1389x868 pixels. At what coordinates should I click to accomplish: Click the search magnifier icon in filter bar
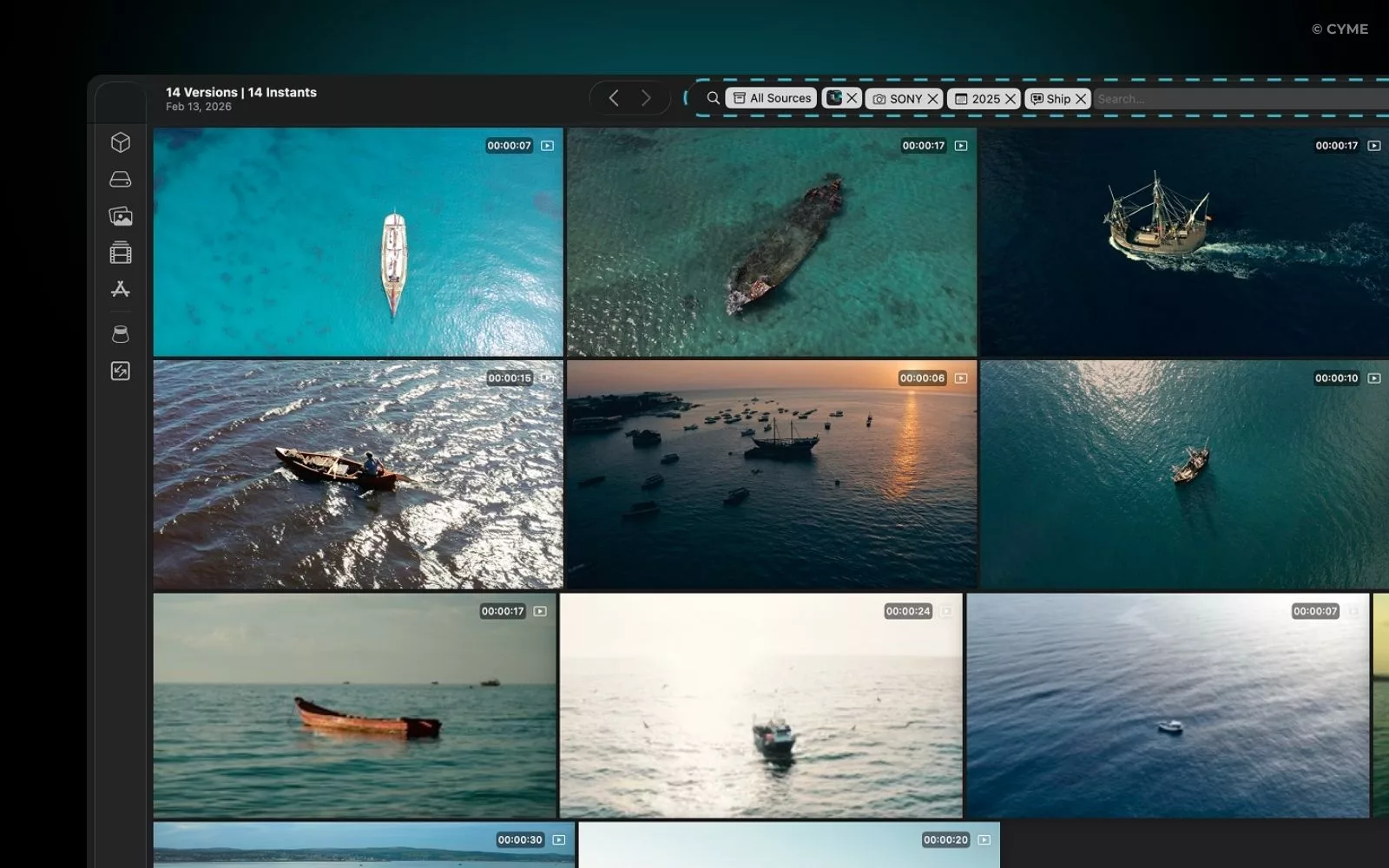[712, 98]
